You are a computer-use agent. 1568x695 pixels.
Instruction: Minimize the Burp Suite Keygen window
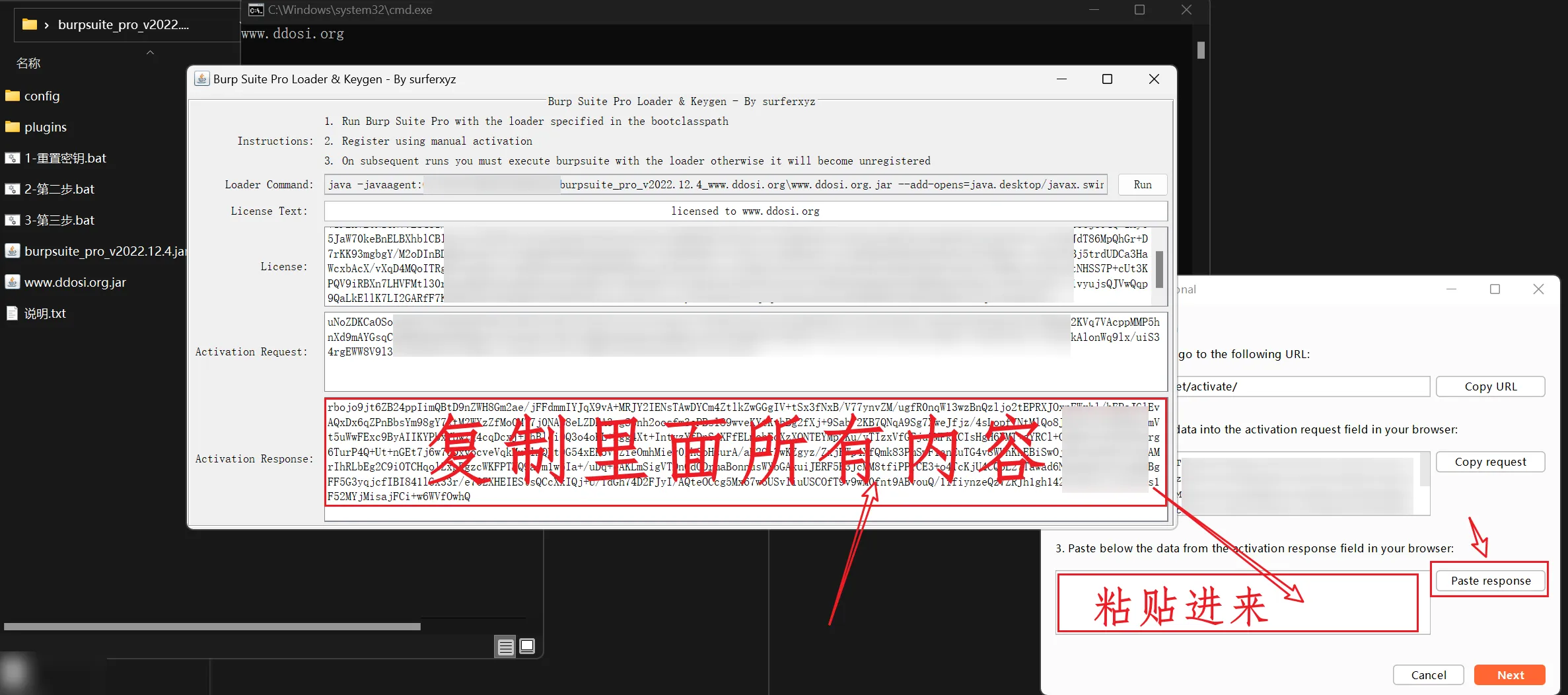pos(1061,79)
